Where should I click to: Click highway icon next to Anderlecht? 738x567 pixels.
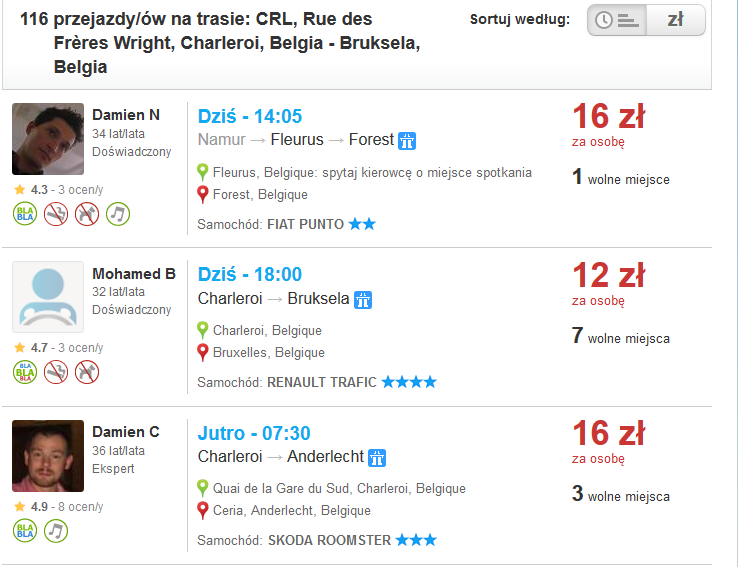377,458
